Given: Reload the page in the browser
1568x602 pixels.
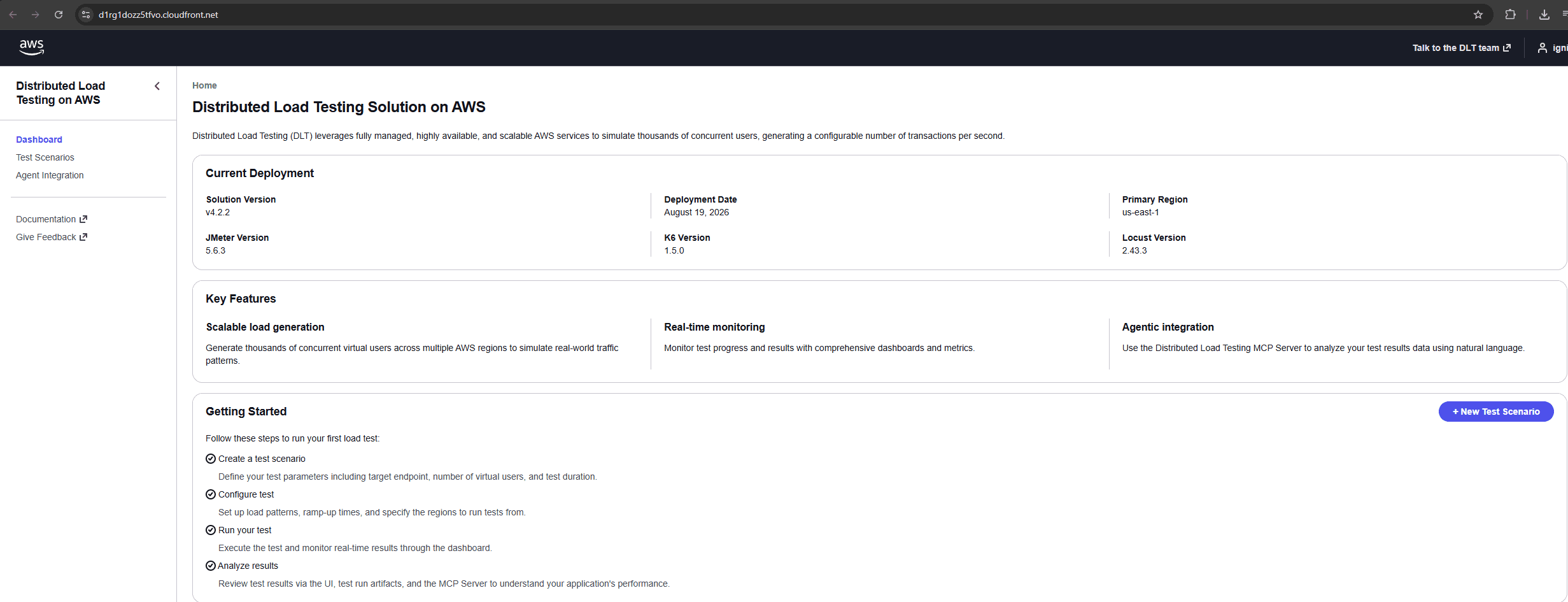Looking at the screenshot, I should [x=59, y=15].
